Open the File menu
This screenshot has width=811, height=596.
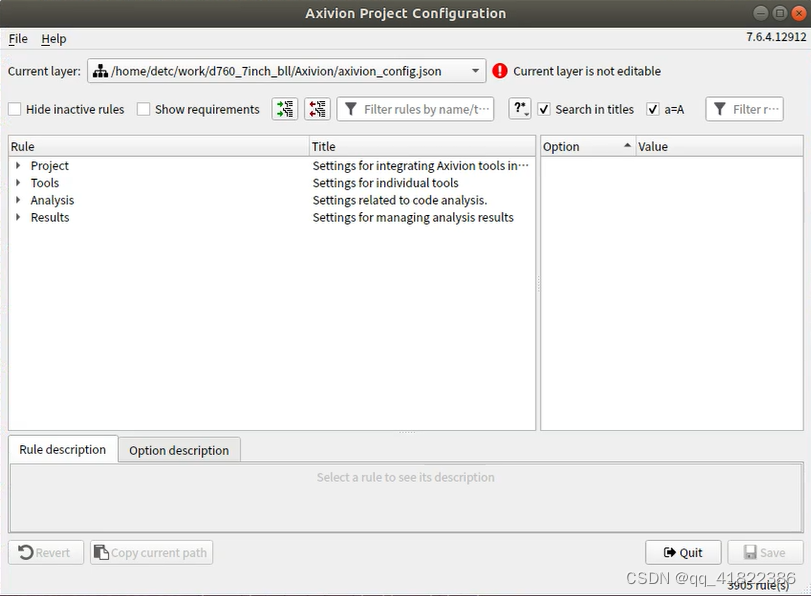pos(18,39)
